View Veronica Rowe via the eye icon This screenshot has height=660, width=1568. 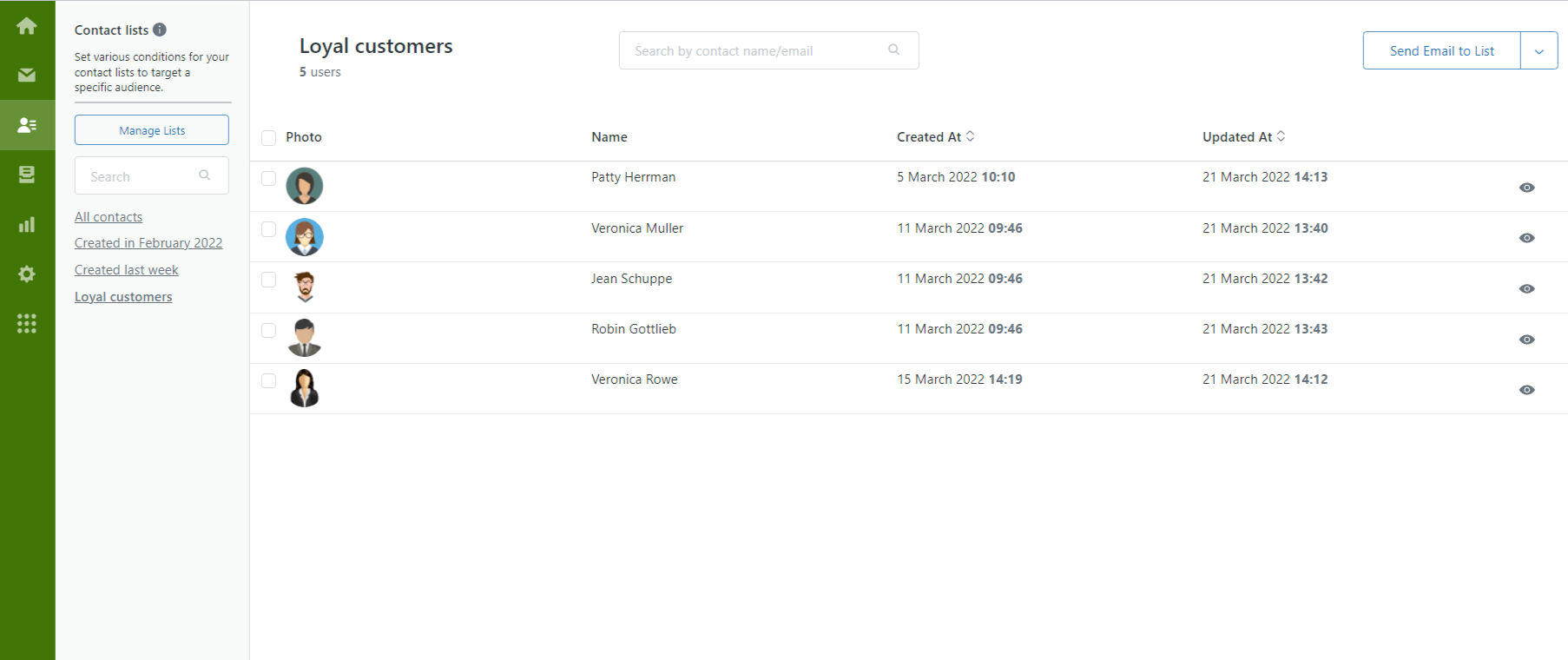(x=1527, y=390)
